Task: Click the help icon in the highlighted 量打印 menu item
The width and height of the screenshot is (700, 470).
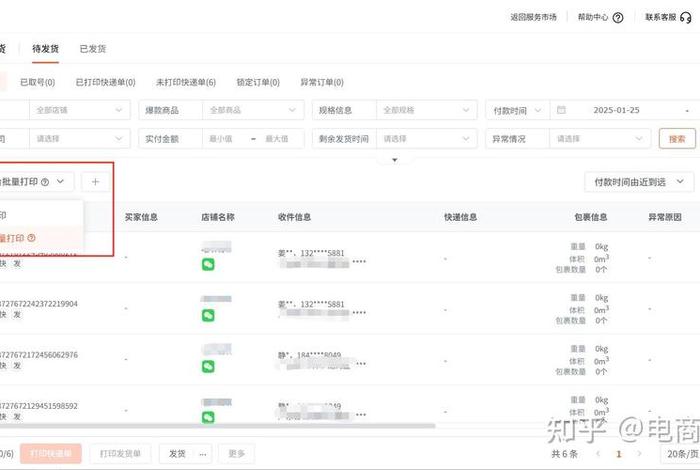Action: click(x=31, y=238)
